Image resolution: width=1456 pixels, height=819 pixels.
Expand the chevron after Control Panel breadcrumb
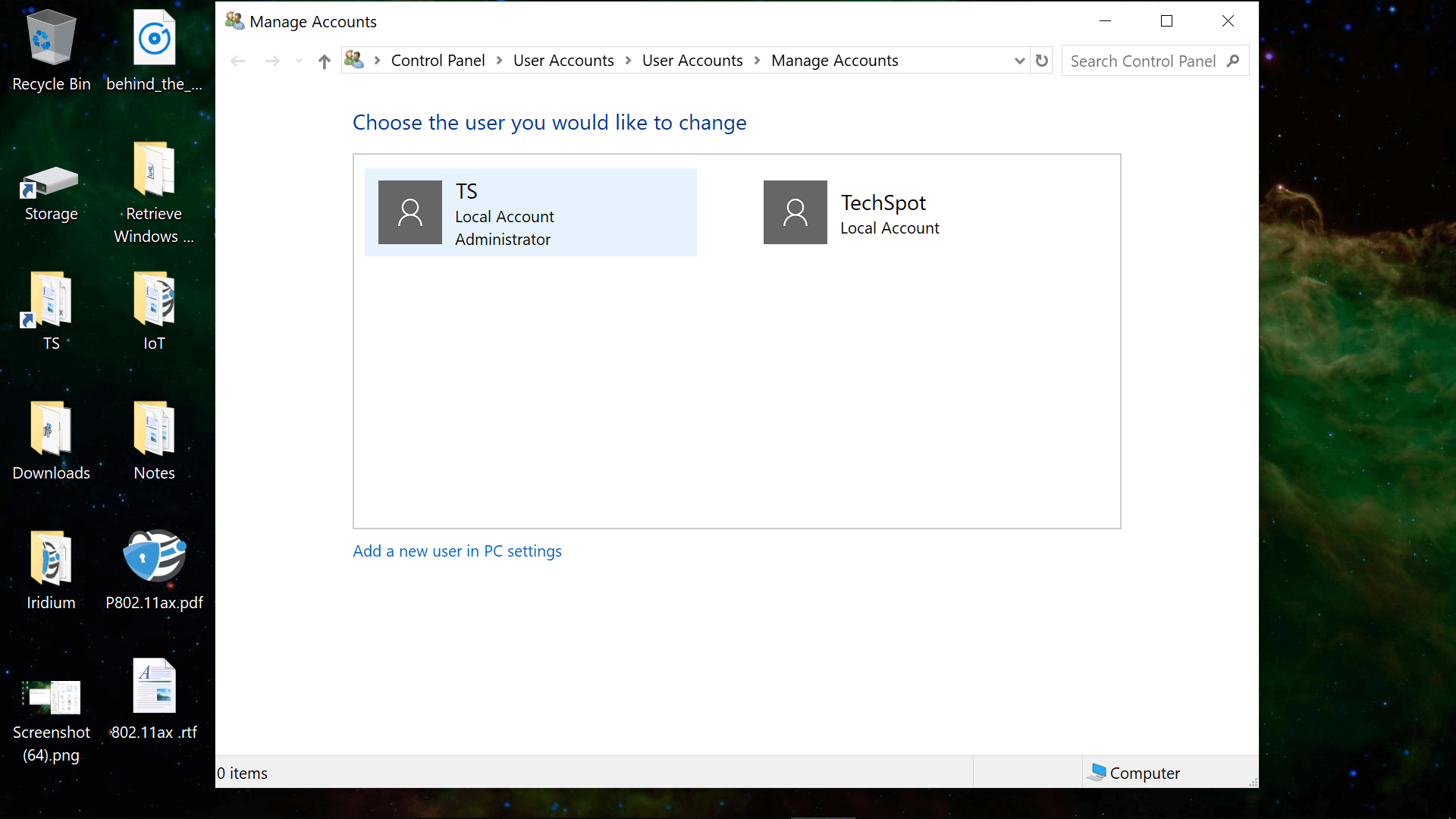click(x=499, y=61)
